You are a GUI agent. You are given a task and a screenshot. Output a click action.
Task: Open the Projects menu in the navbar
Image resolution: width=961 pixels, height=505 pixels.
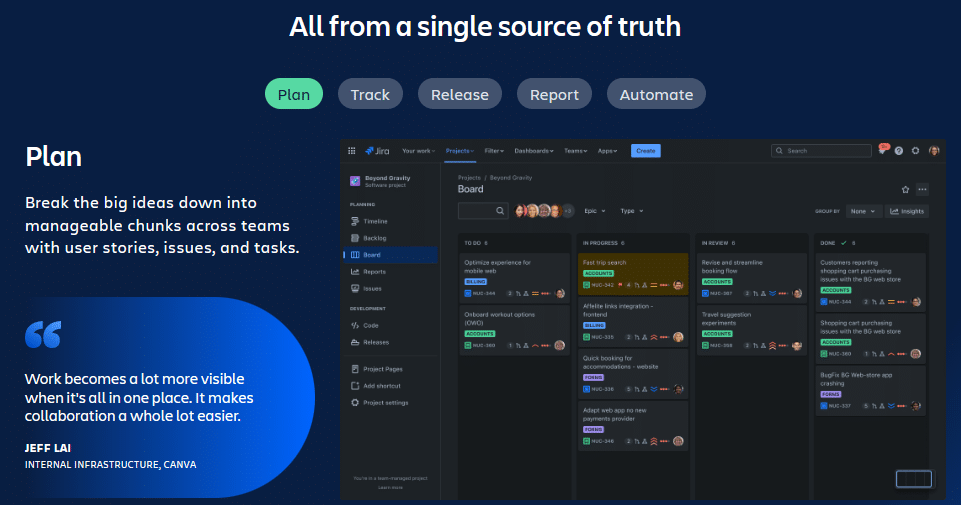pyautogui.click(x=460, y=151)
